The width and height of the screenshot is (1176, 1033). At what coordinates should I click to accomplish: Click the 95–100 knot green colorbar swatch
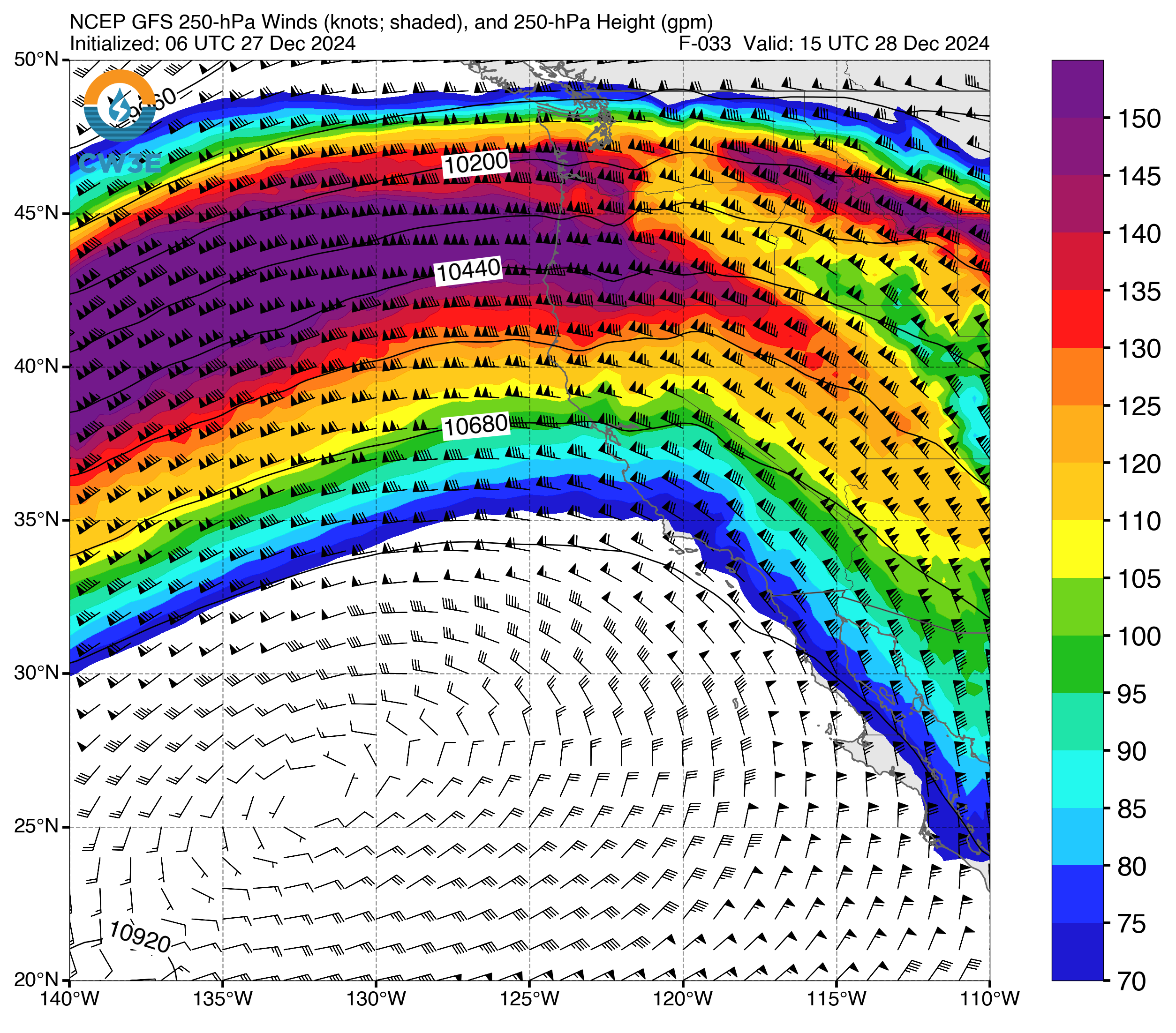1078,664
